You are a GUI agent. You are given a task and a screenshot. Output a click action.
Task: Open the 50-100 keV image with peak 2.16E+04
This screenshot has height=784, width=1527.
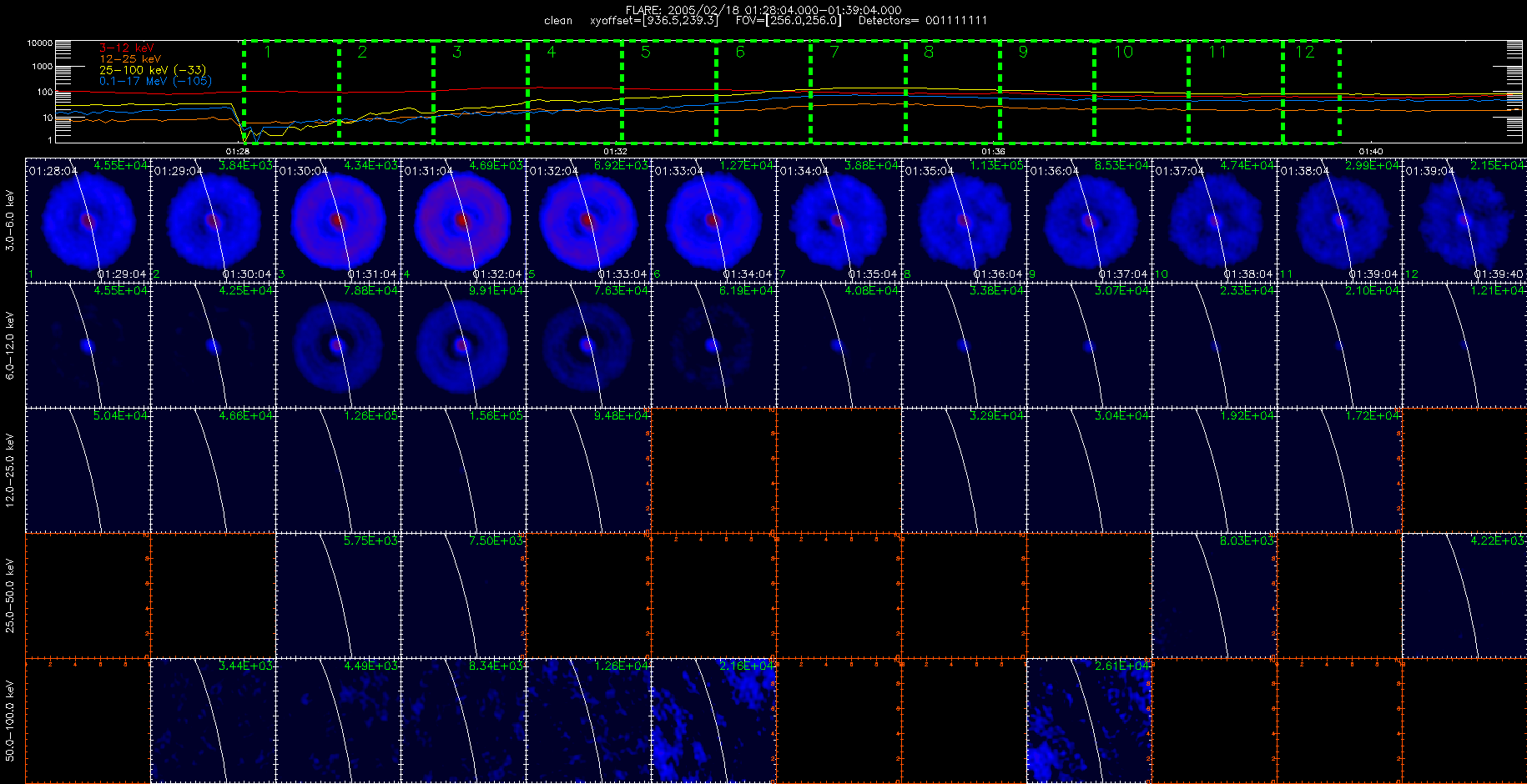[713, 721]
